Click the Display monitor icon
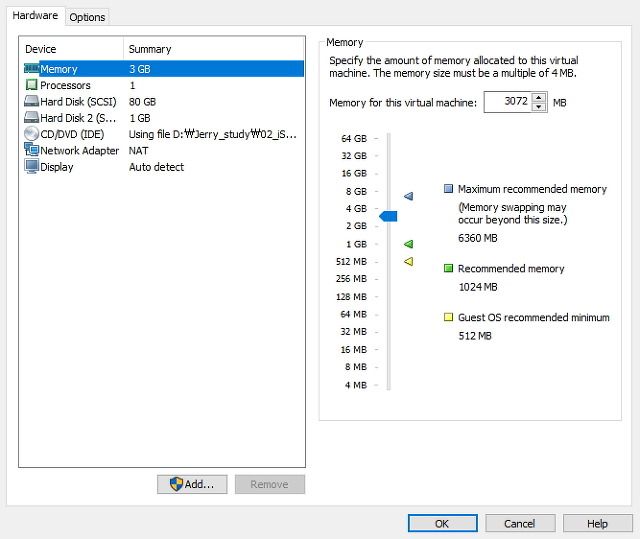The width and height of the screenshot is (640, 539). click(x=31, y=166)
